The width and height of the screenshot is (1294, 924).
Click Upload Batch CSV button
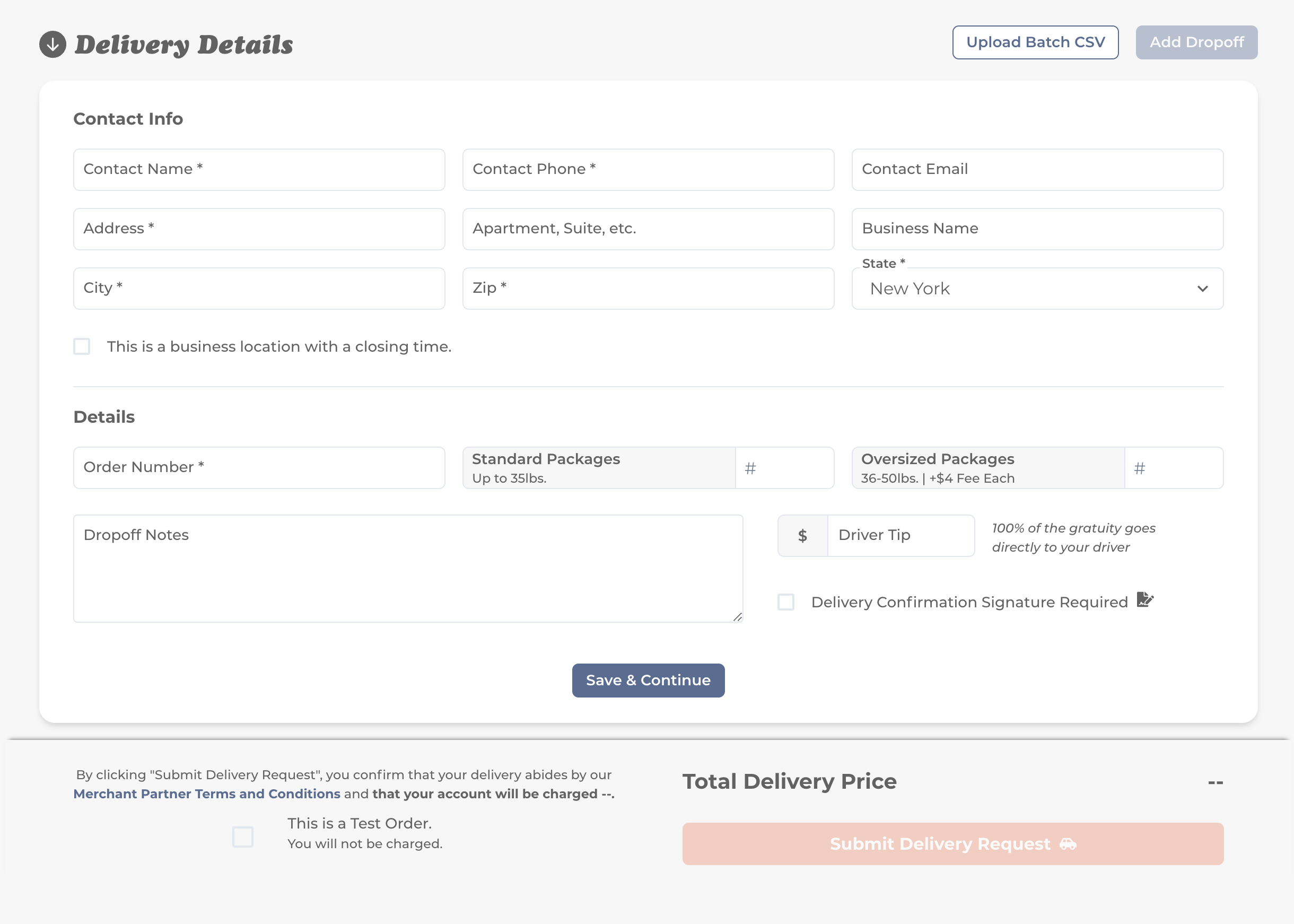click(x=1035, y=42)
